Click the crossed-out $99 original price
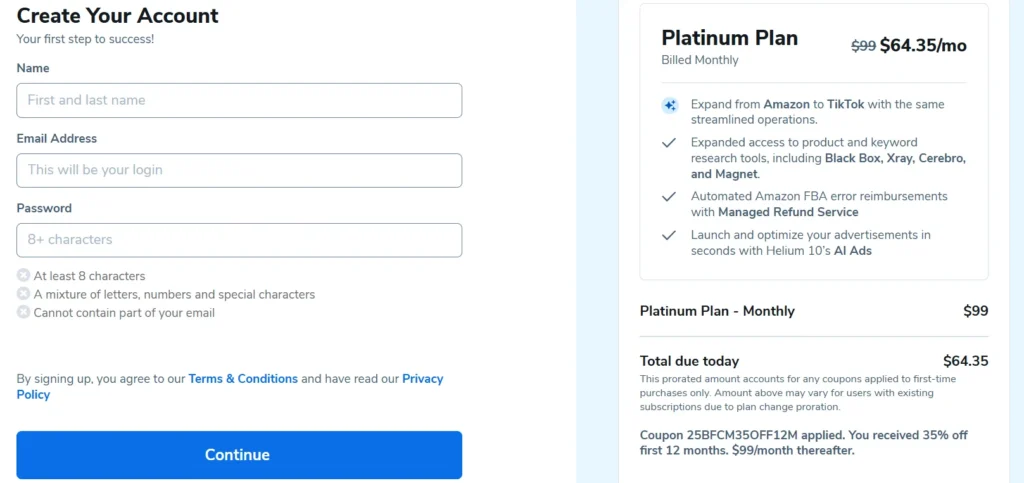1024x483 pixels. point(862,46)
